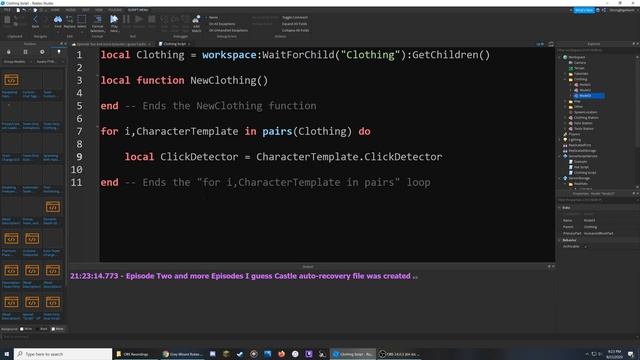This screenshot has width=640, height=360.
Task: Collapse the Behavior section in Properties
Action: (x=560, y=240)
